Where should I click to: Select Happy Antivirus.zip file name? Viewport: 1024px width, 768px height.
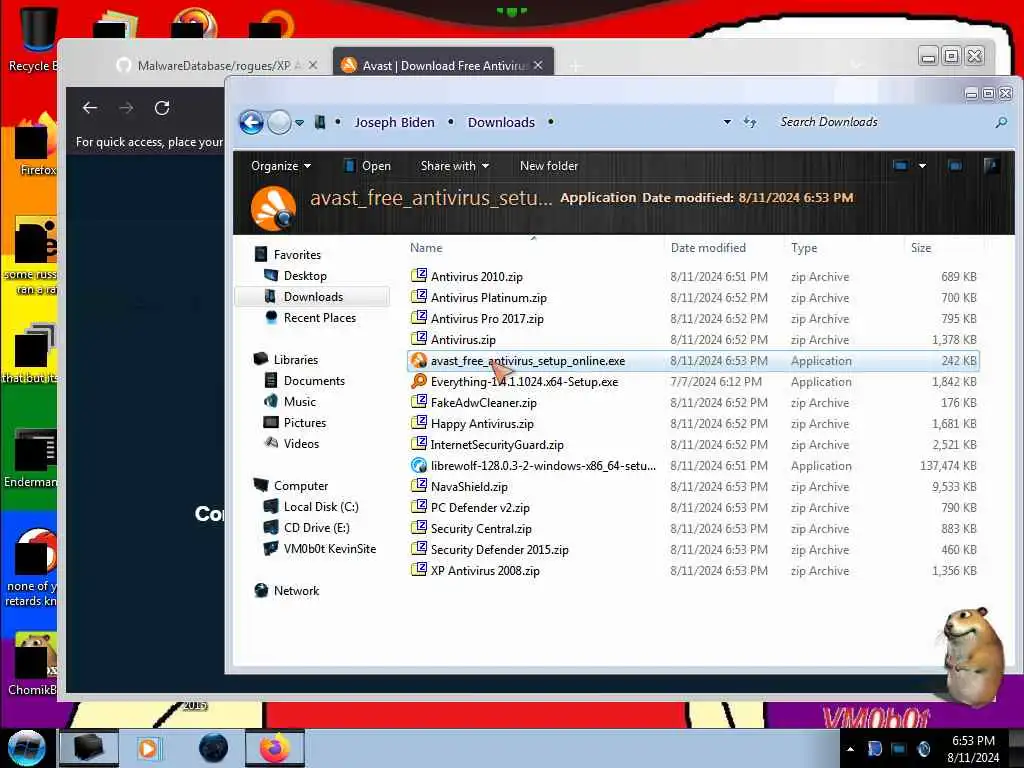click(x=482, y=424)
